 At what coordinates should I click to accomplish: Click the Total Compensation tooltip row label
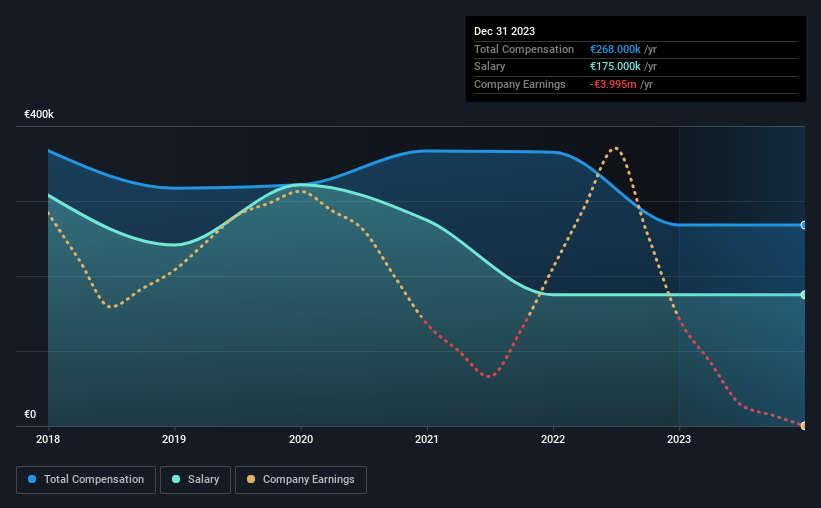[524, 49]
